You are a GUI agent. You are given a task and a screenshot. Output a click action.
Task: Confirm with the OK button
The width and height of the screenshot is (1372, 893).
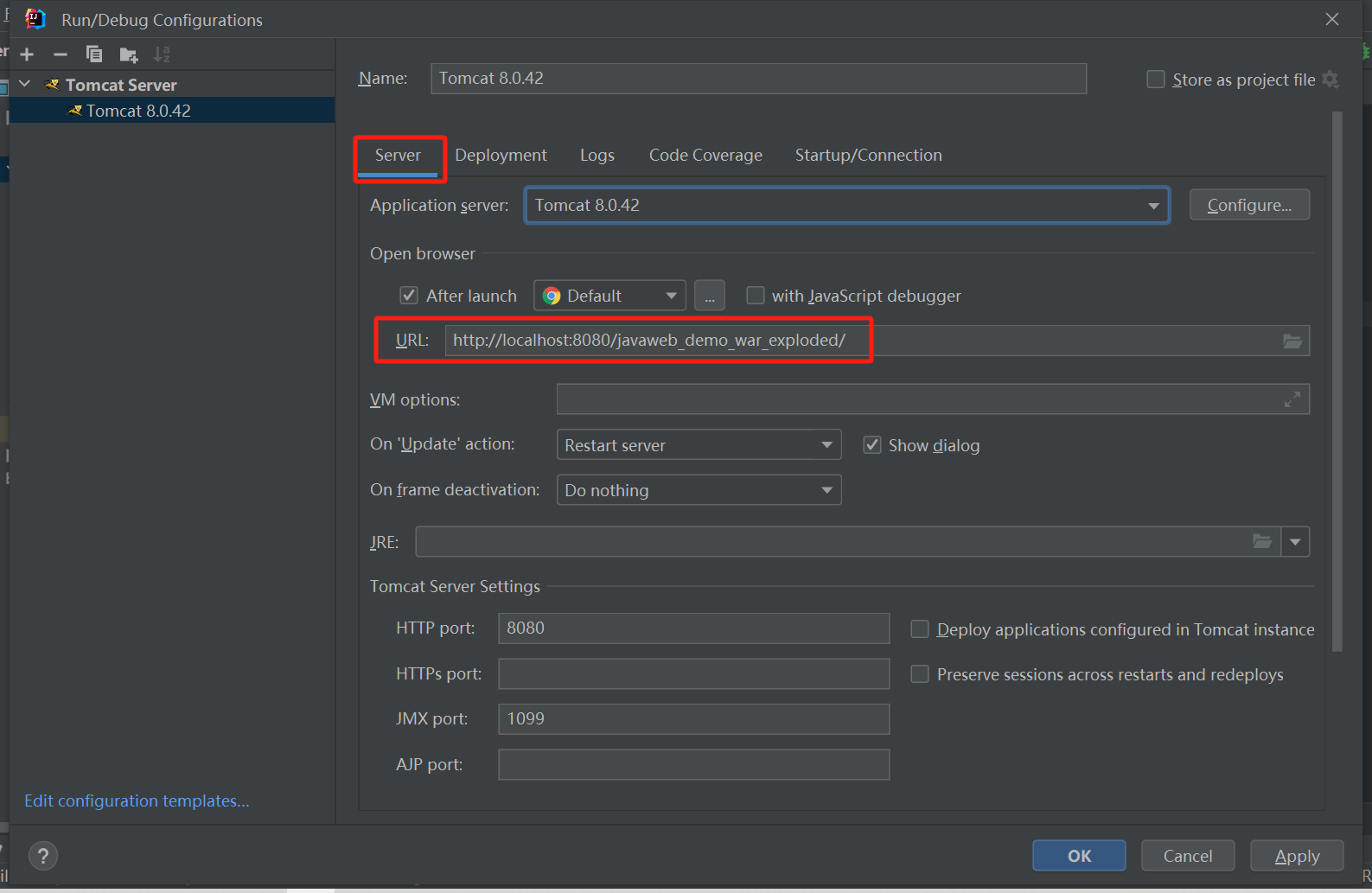[1079, 856]
